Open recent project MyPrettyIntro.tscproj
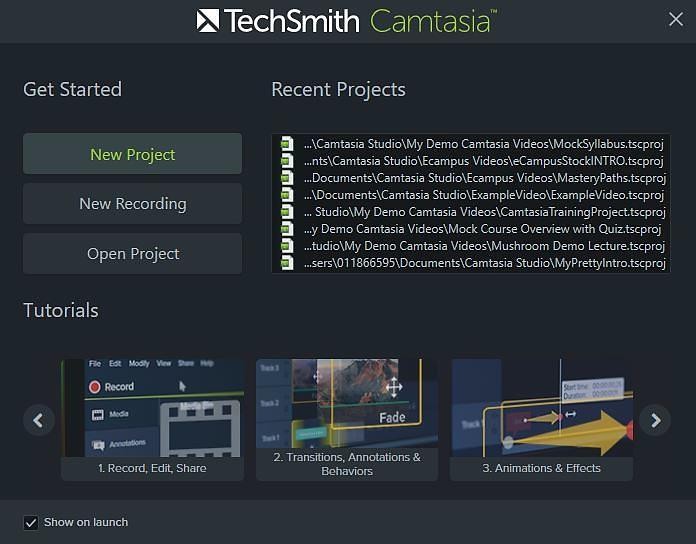 click(x=484, y=263)
